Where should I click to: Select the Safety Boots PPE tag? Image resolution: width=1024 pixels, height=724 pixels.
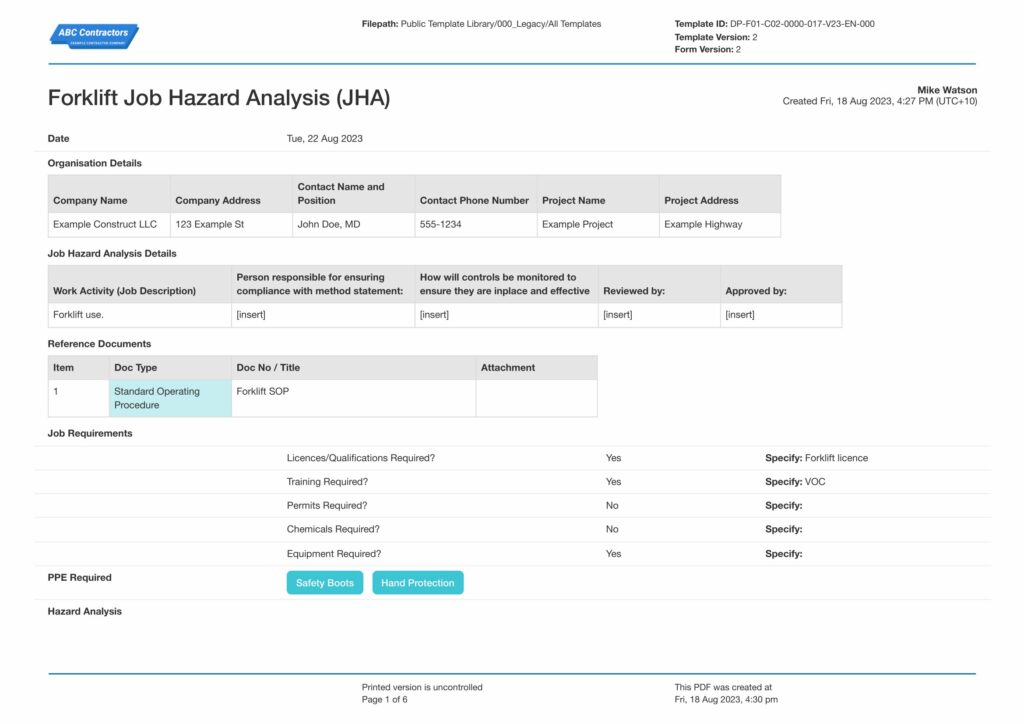tap(325, 582)
